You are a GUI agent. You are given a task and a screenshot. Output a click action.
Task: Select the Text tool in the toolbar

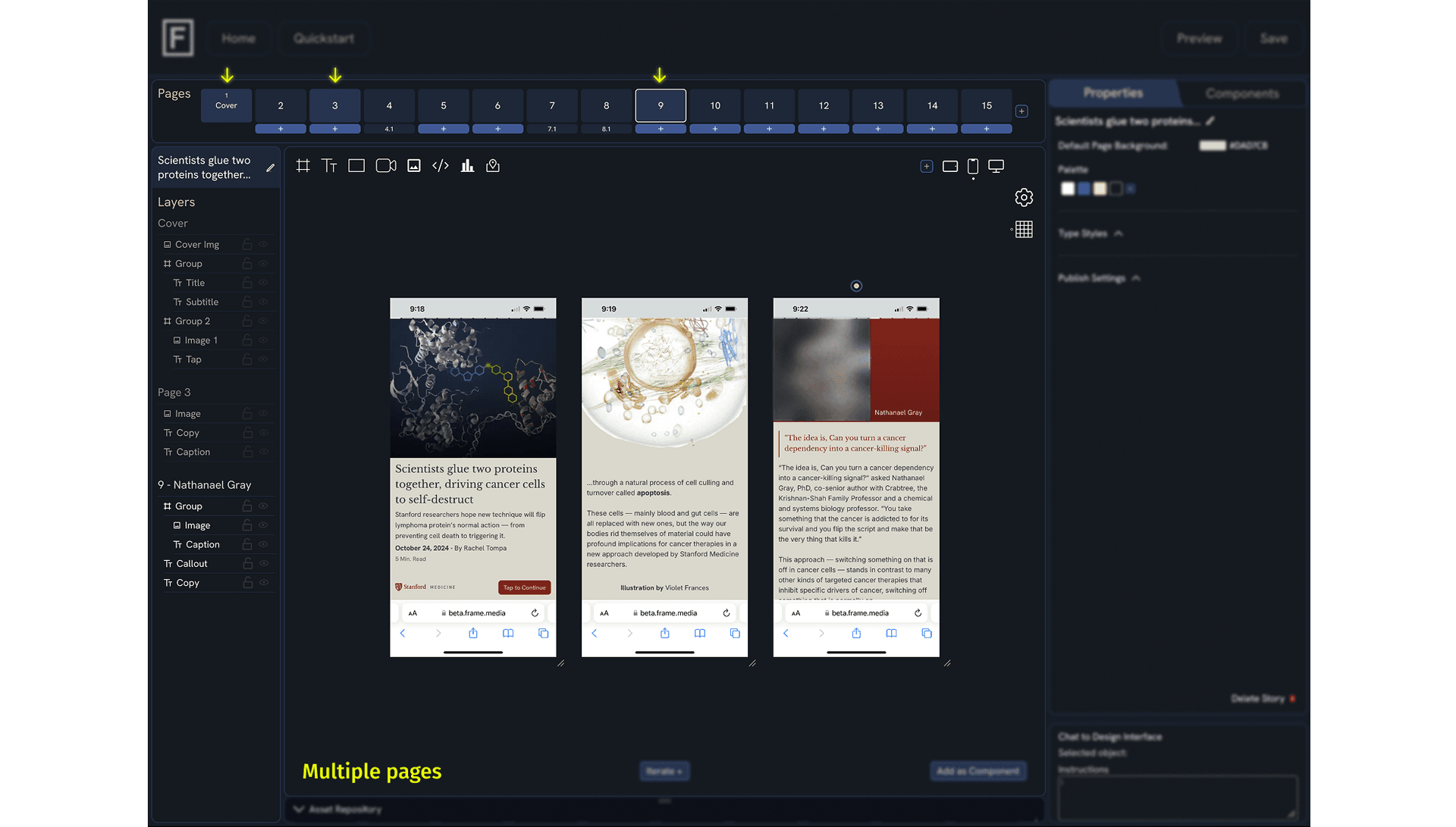click(x=329, y=165)
